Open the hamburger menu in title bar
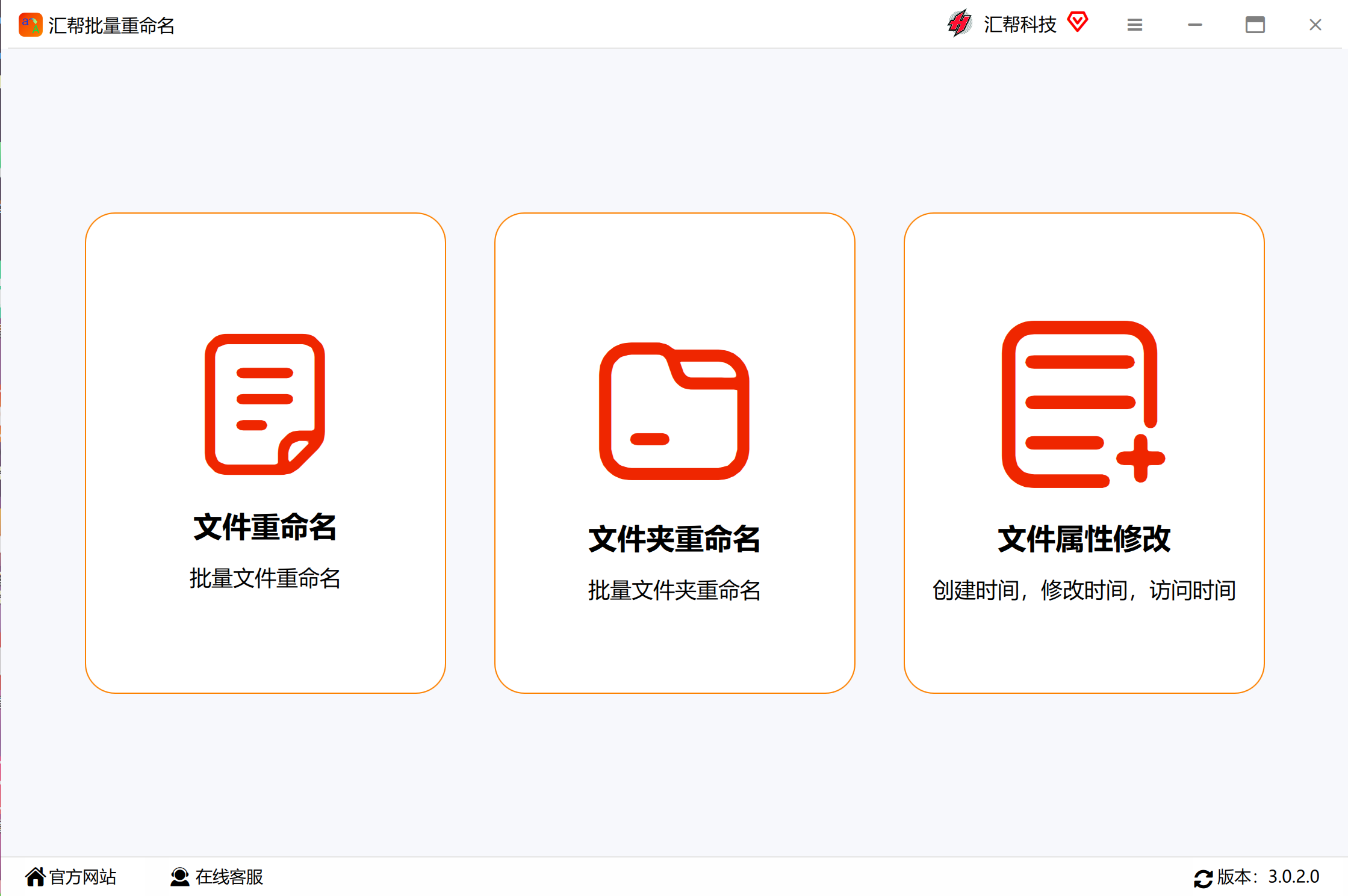Viewport: 1348px width, 896px height. click(x=1134, y=25)
